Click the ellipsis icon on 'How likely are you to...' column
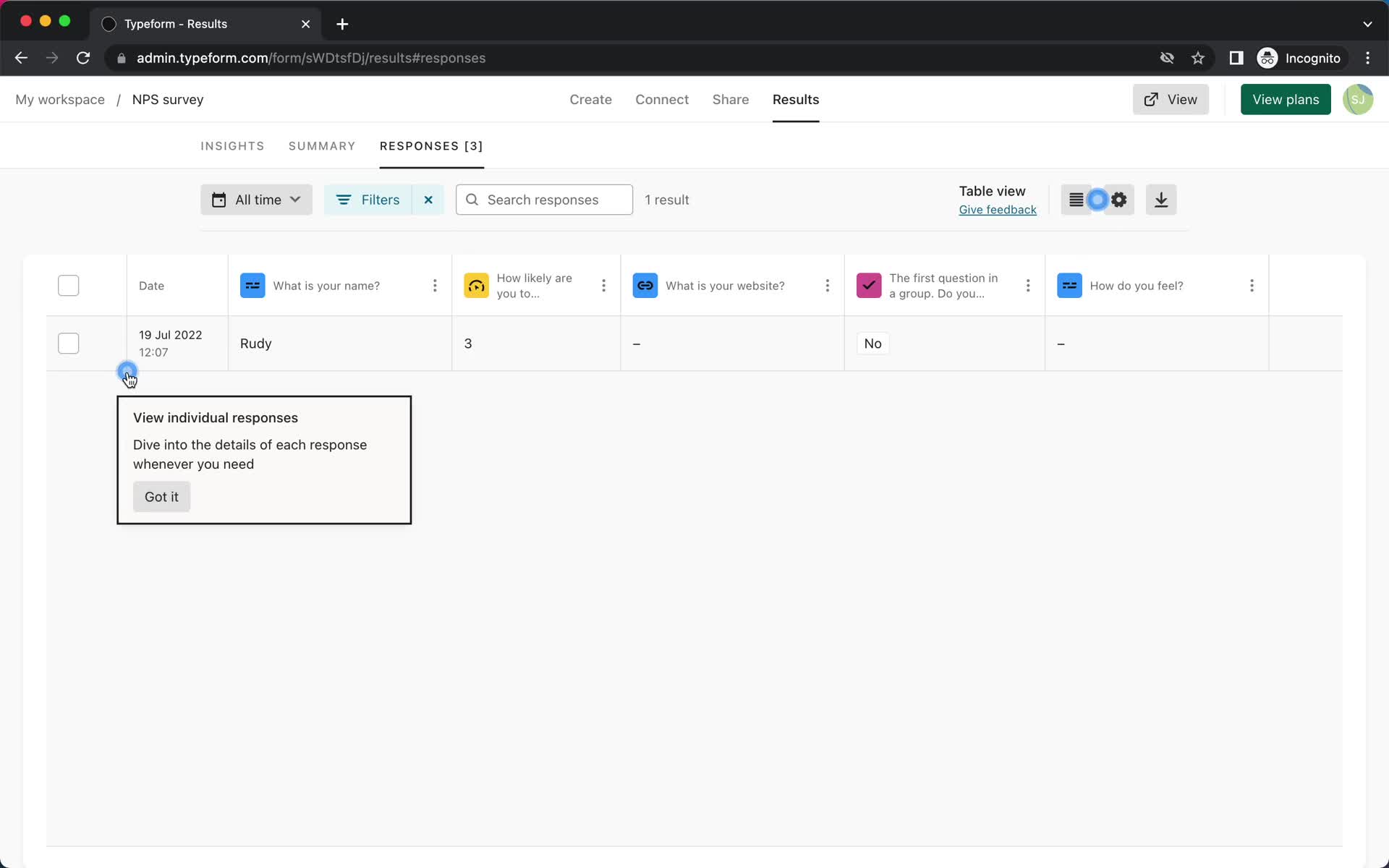Image resolution: width=1389 pixels, height=868 pixels. [604, 285]
